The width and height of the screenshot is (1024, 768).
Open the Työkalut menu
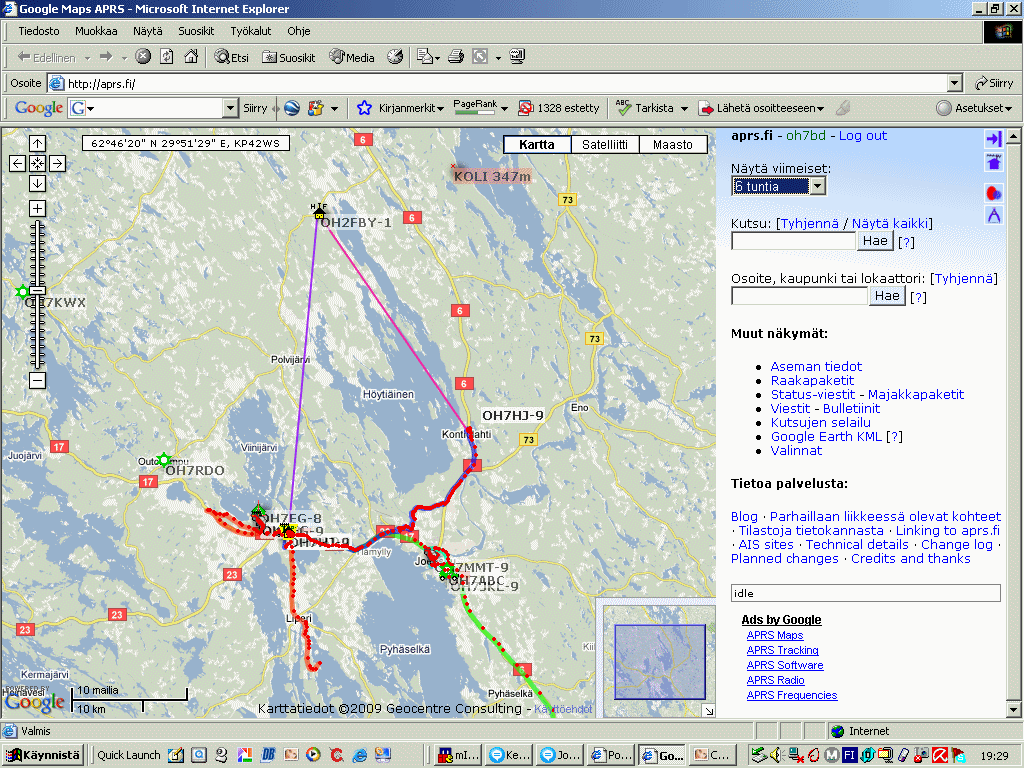click(x=250, y=31)
